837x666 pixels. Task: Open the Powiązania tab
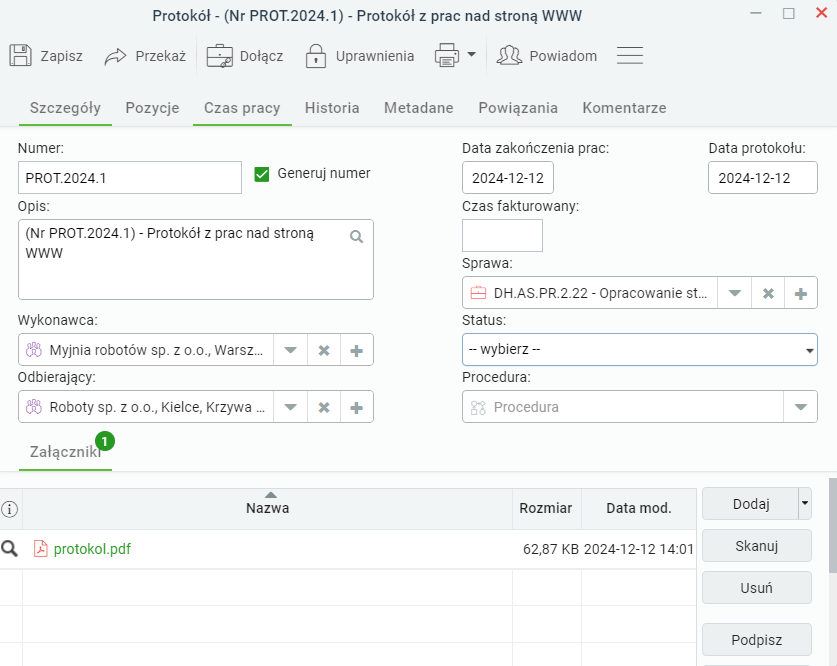pyautogui.click(x=518, y=108)
